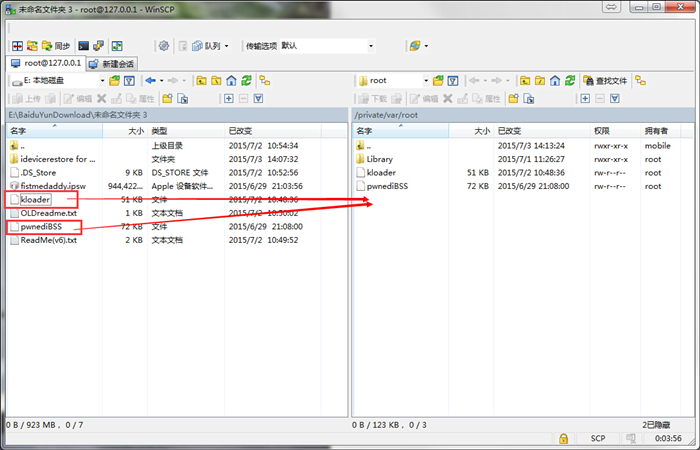Click the 队列 queue button
This screenshot has width=700, height=450.
(x=206, y=46)
